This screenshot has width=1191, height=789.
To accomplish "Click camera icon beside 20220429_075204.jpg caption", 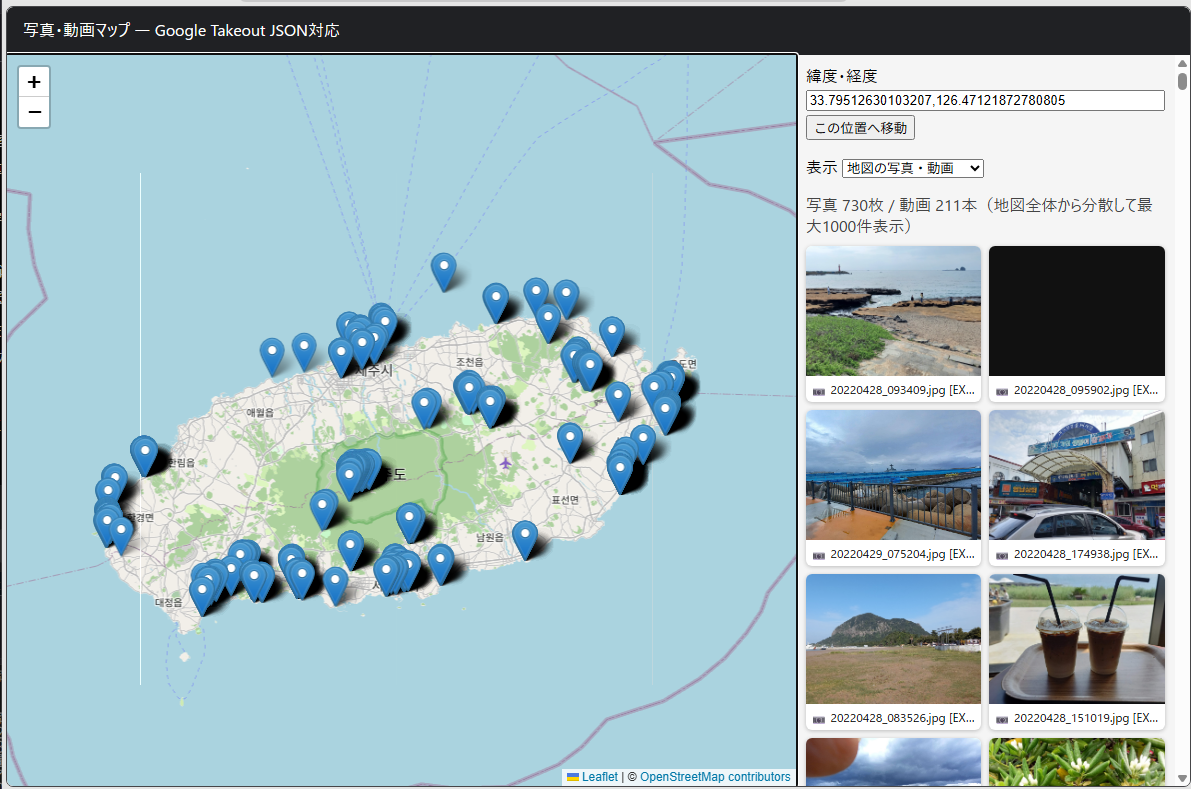I will [818, 555].
